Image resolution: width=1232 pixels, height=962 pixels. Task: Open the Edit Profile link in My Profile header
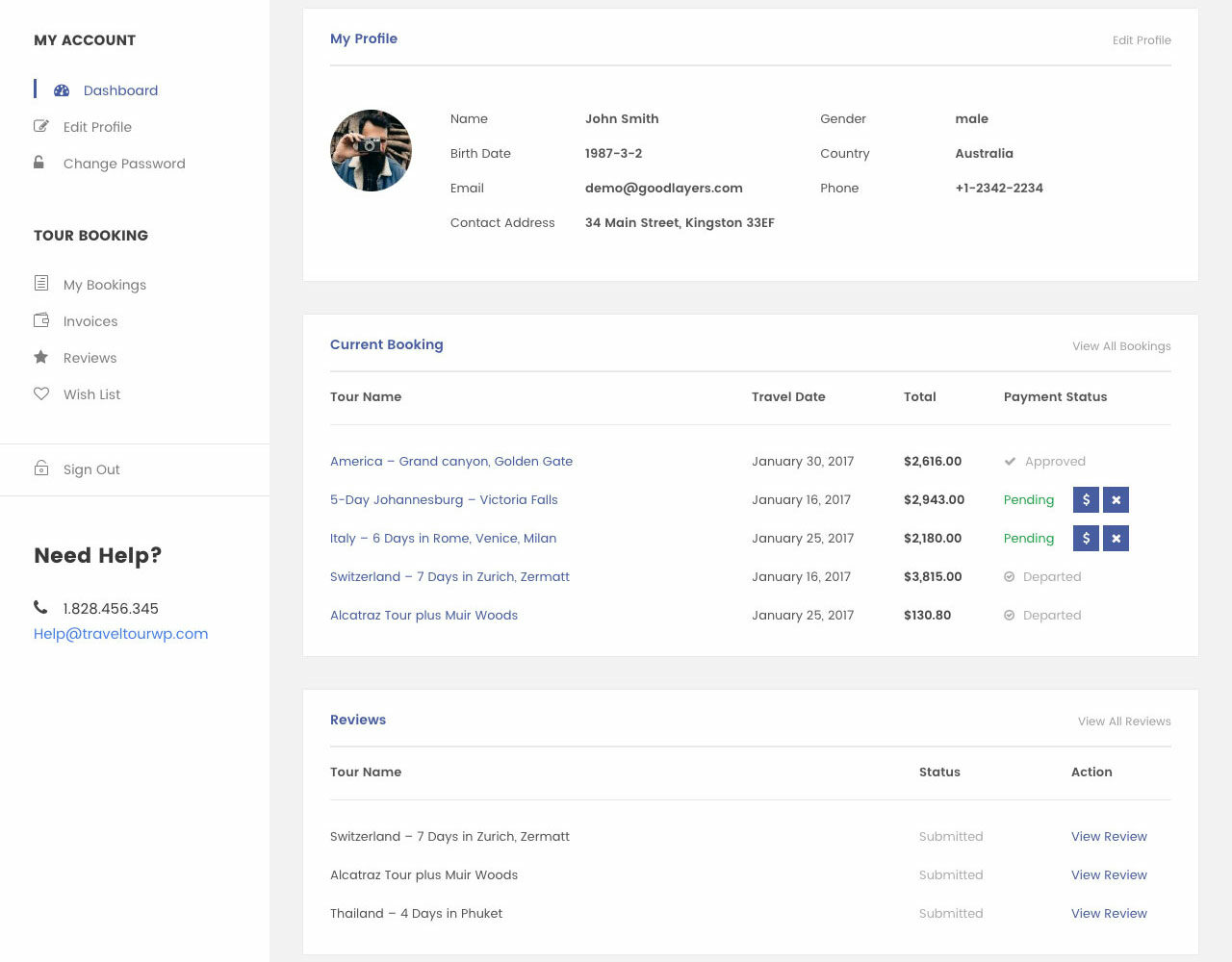pos(1142,40)
